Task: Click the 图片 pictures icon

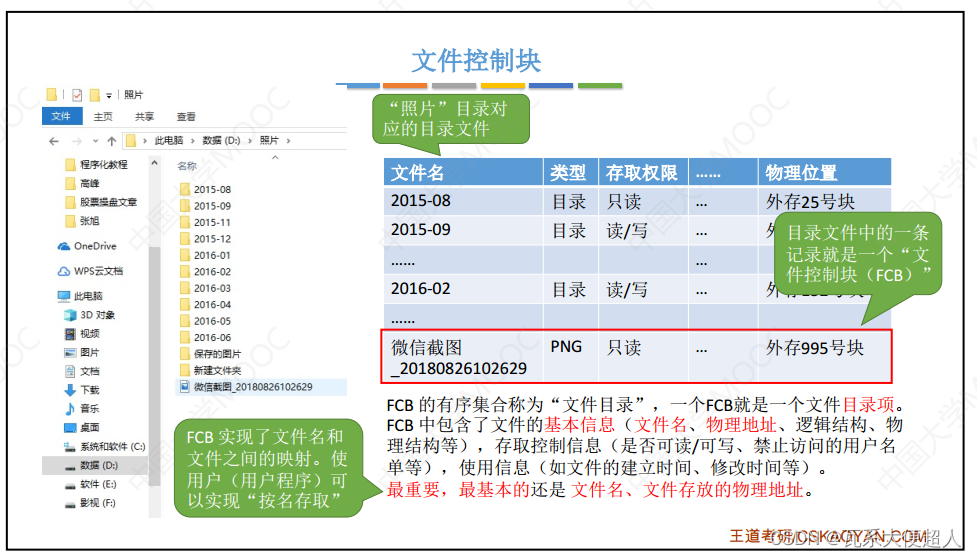Action: click(x=70, y=352)
